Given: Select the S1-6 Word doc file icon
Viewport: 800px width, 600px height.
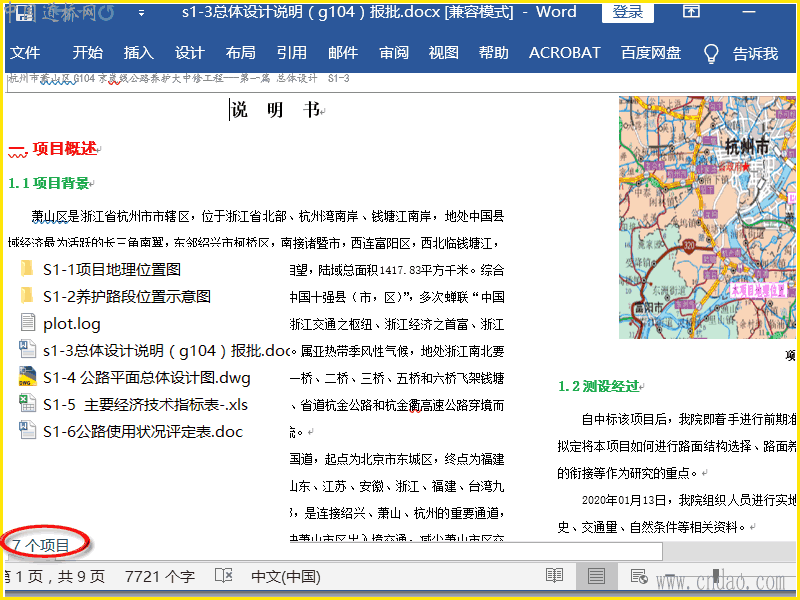Looking at the screenshot, I should (x=26, y=431).
